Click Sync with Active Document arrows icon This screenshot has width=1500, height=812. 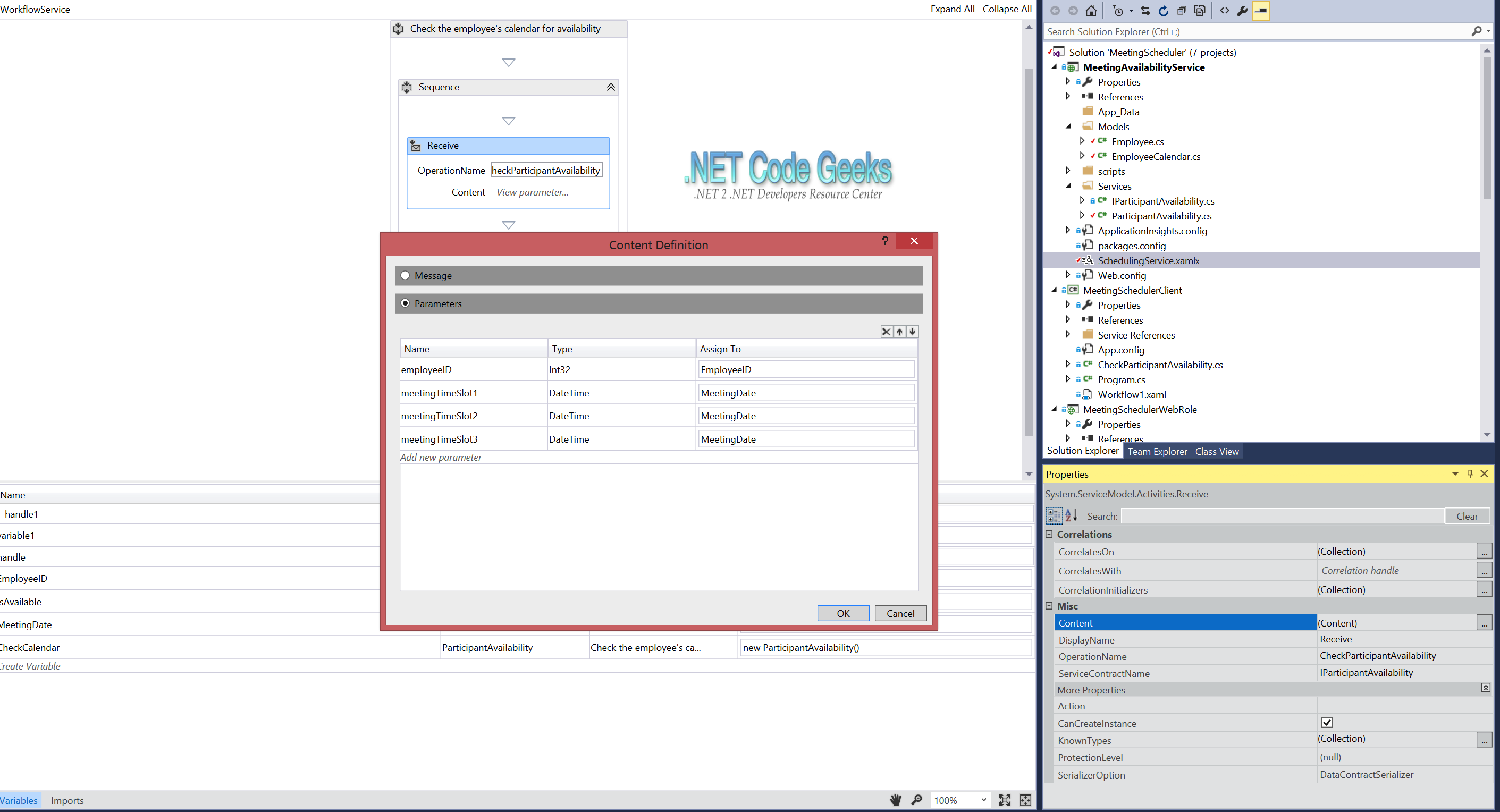(x=1145, y=11)
